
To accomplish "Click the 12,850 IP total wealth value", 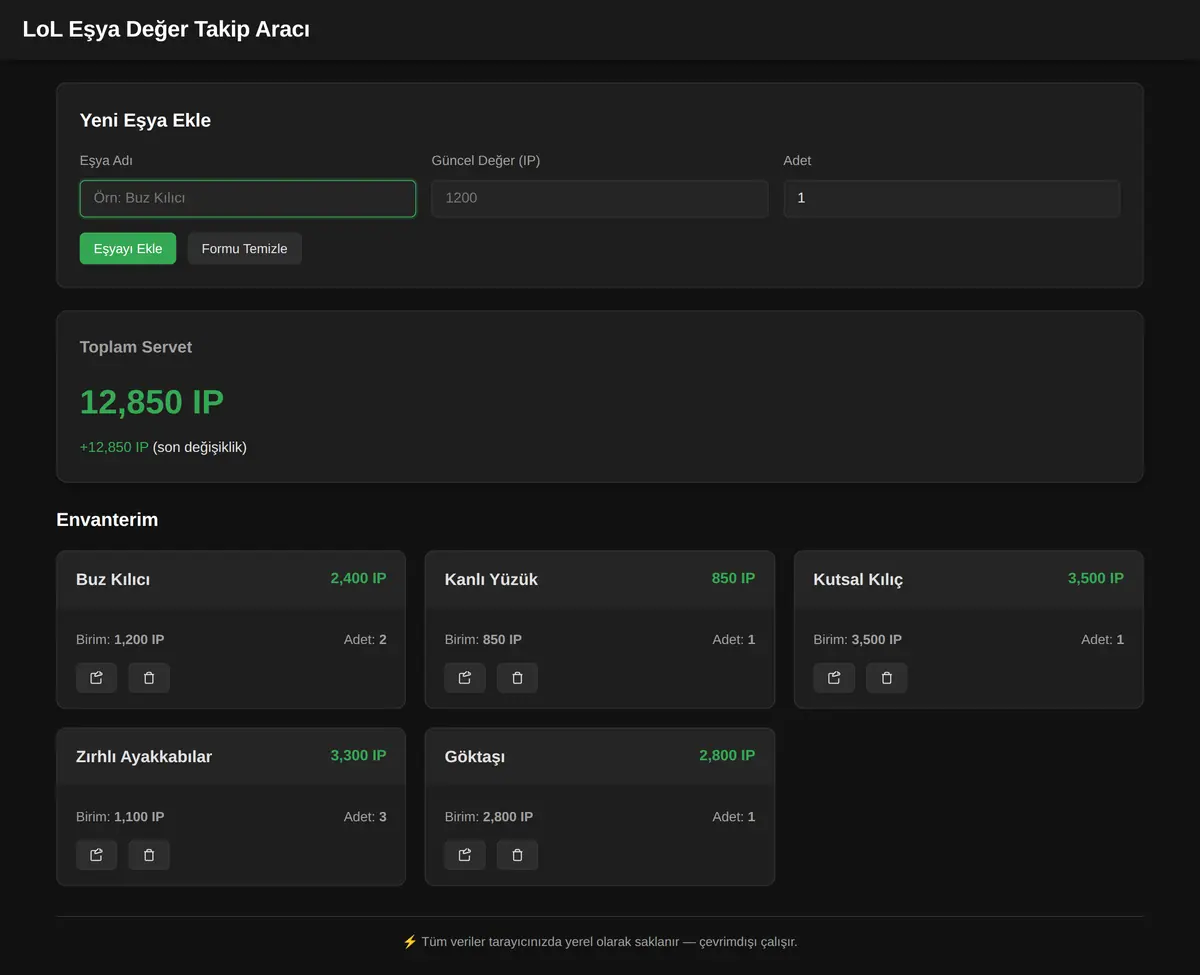I will 152,402.
